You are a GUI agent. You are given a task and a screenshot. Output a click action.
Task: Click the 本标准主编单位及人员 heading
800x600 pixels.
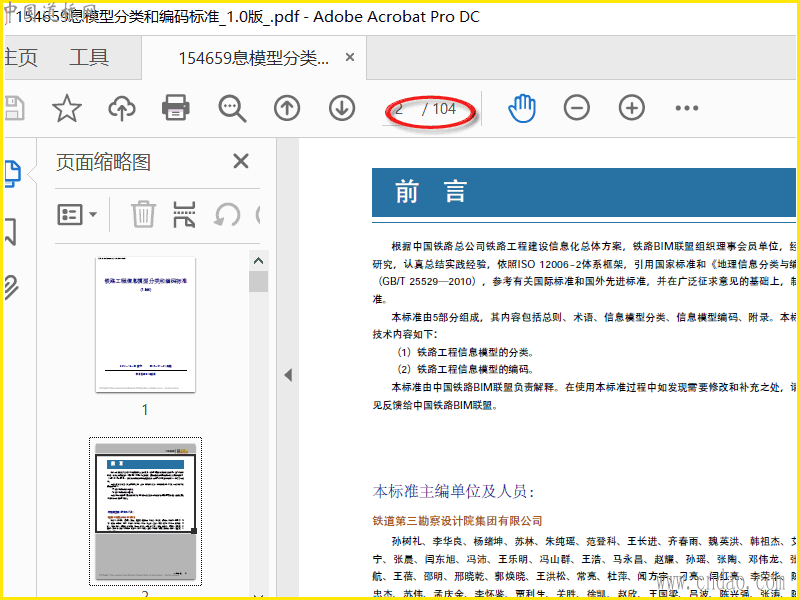tap(454, 491)
